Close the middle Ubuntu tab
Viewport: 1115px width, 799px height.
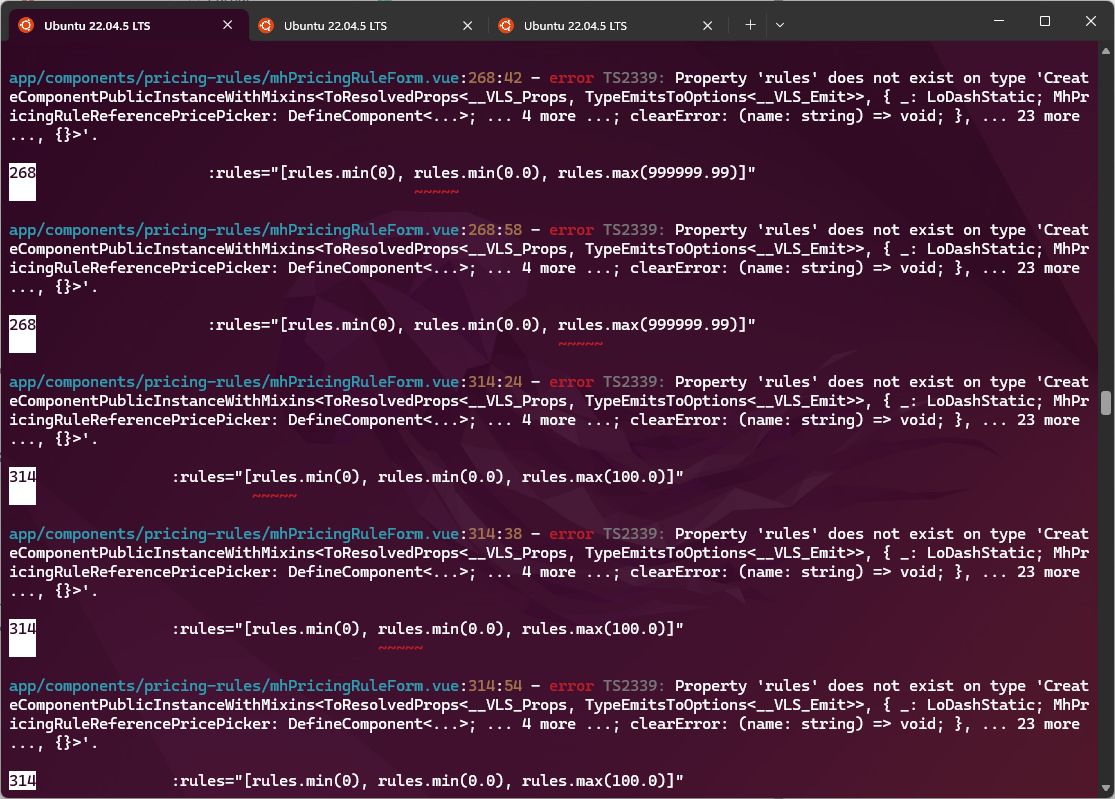[467, 26]
